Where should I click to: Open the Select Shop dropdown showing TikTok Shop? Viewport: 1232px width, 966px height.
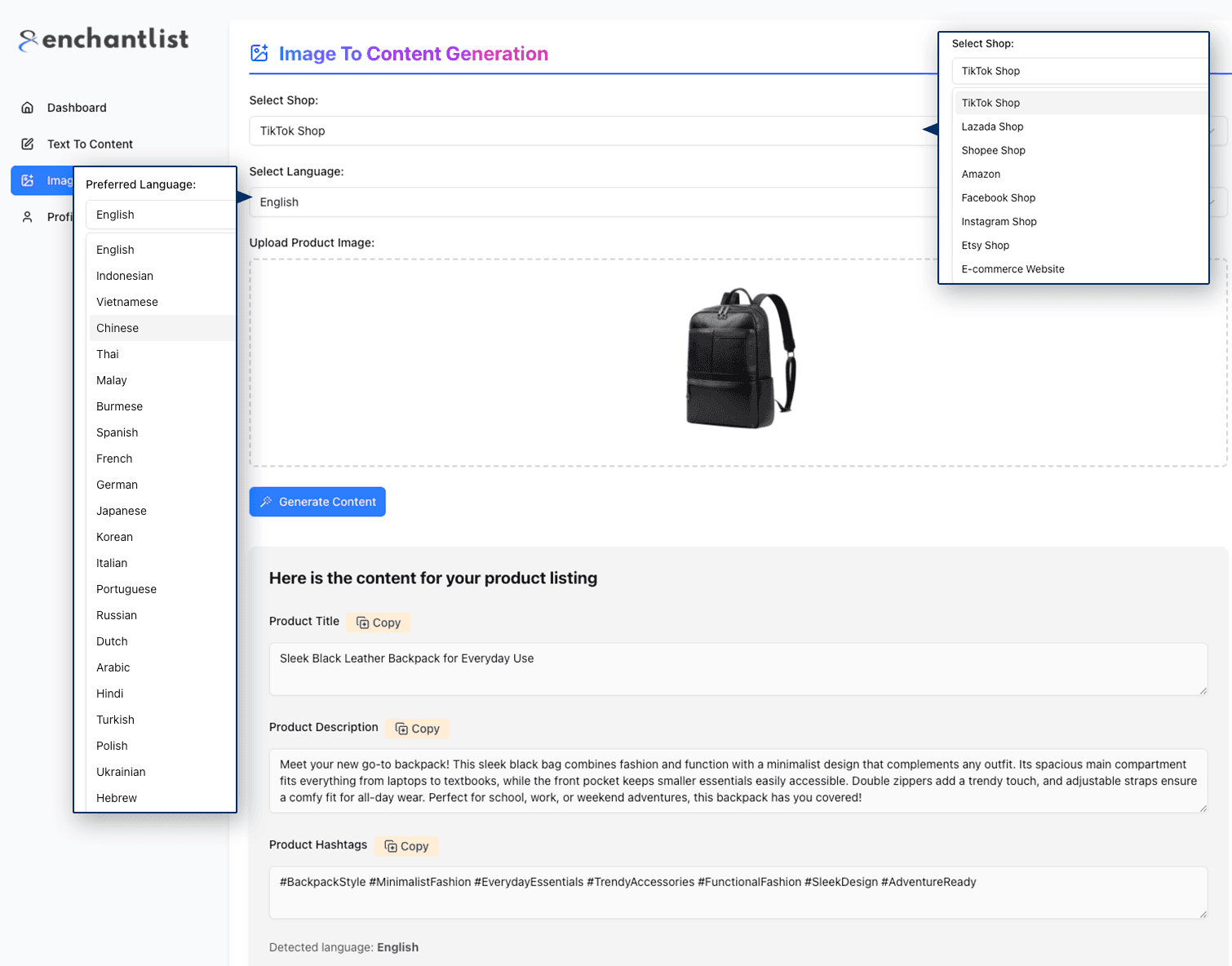click(x=587, y=131)
